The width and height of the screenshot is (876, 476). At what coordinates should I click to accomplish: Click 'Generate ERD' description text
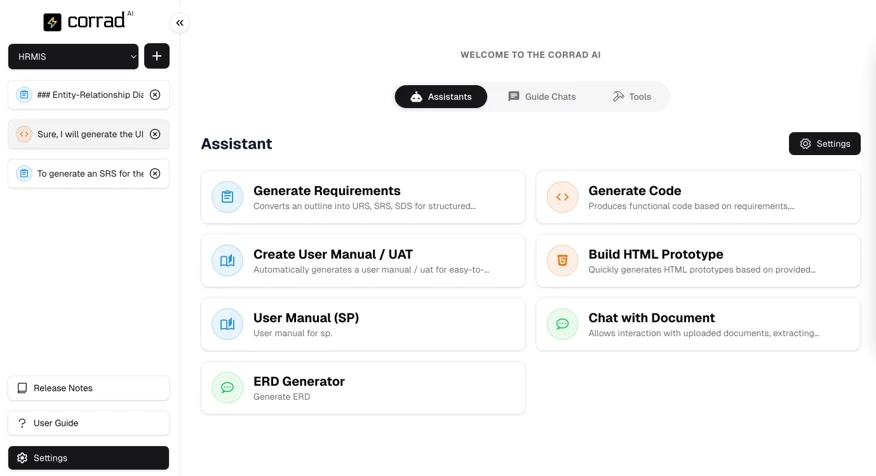(x=282, y=397)
